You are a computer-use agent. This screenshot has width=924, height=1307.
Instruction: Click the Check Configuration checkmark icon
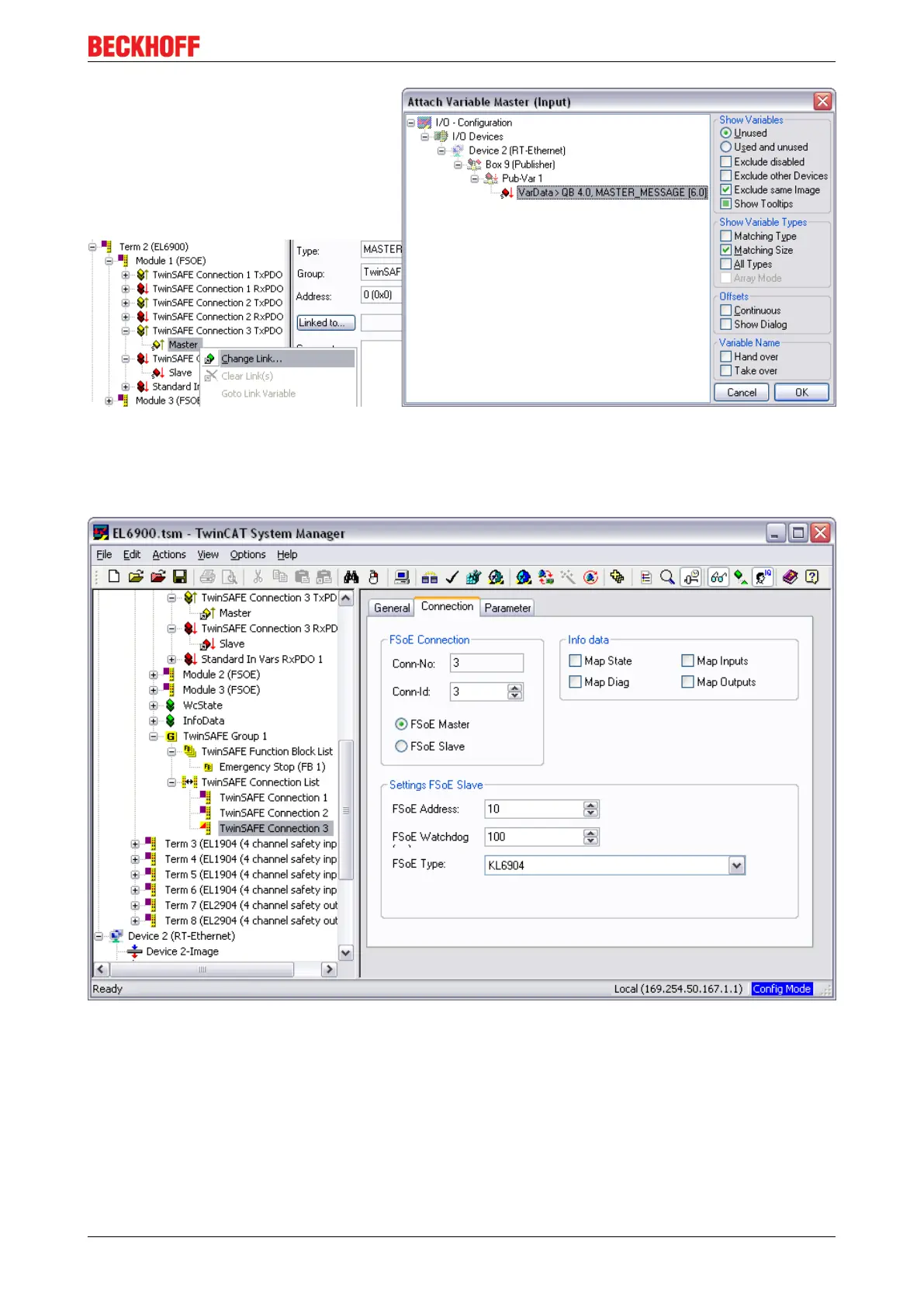452,577
